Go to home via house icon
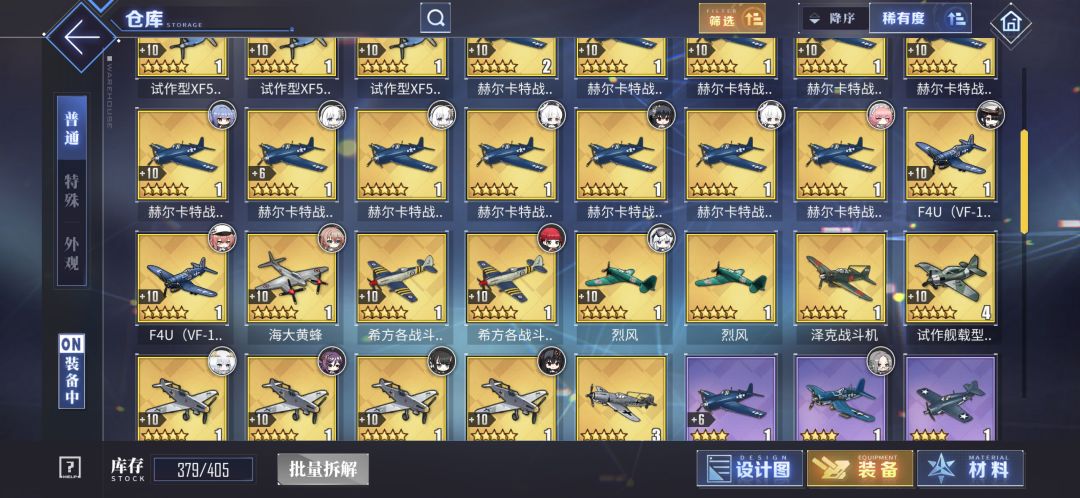The height and width of the screenshot is (498, 1080). 1010,23
